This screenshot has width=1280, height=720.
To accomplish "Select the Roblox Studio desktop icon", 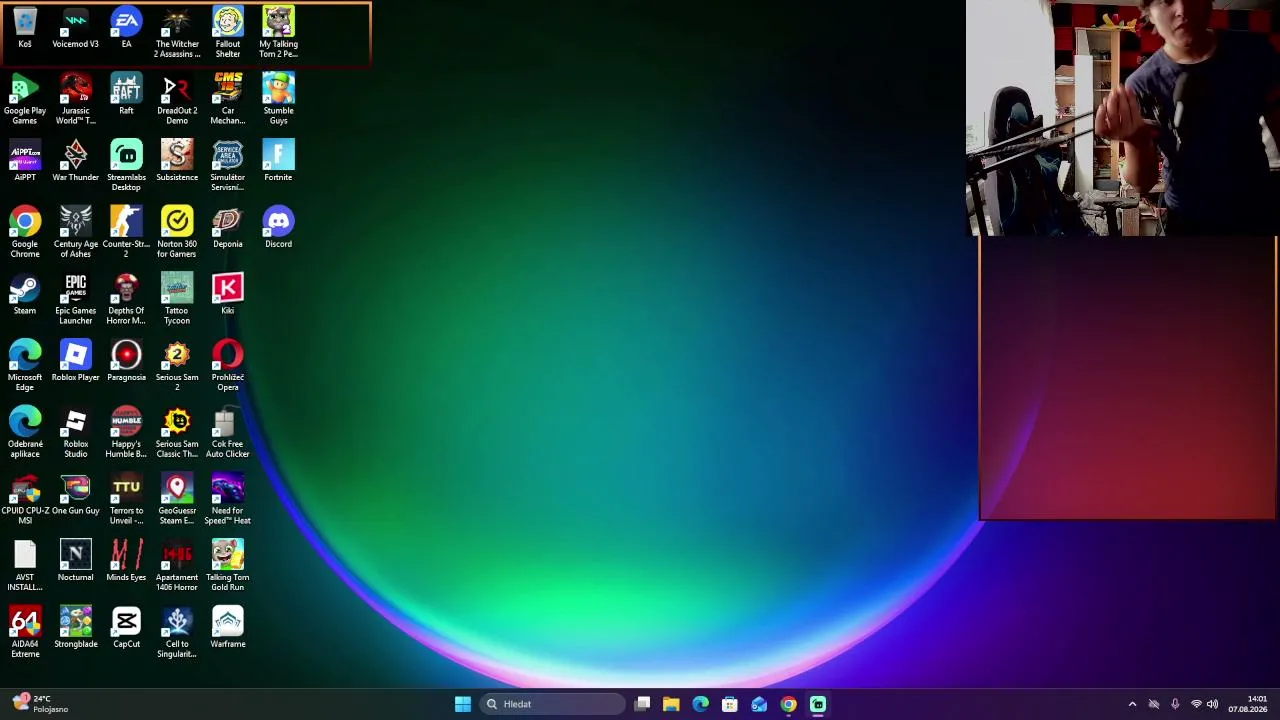I will pyautogui.click(x=76, y=433).
